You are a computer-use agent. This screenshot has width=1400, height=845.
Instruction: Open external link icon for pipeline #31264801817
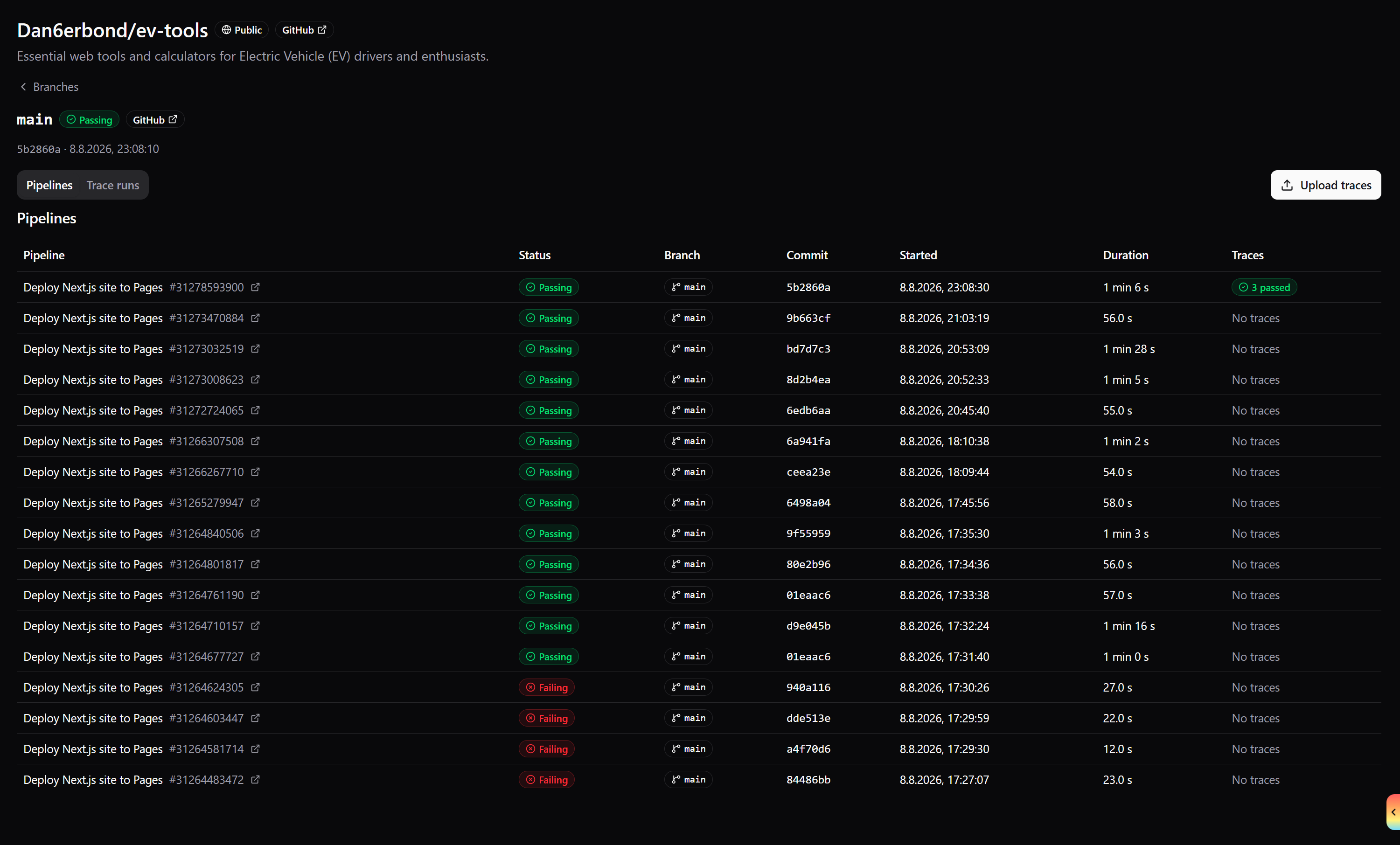[x=255, y=564]
